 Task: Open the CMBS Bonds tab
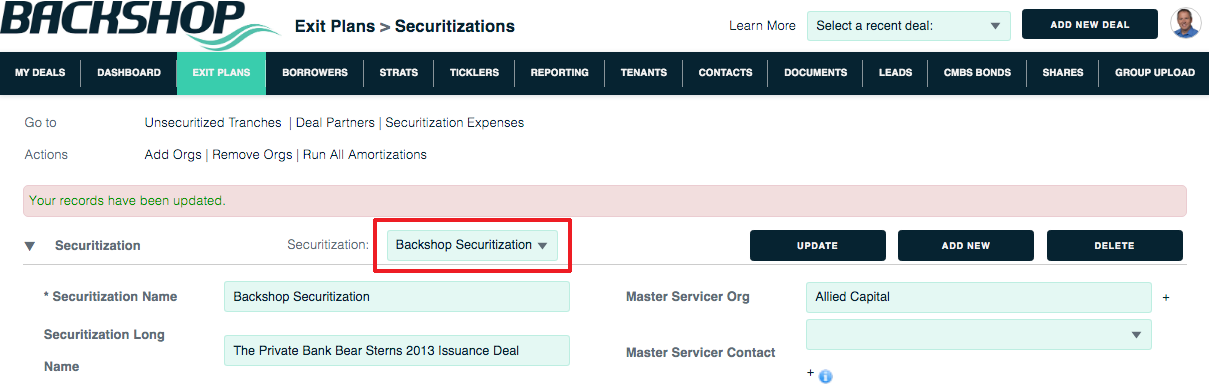(977, 73)
